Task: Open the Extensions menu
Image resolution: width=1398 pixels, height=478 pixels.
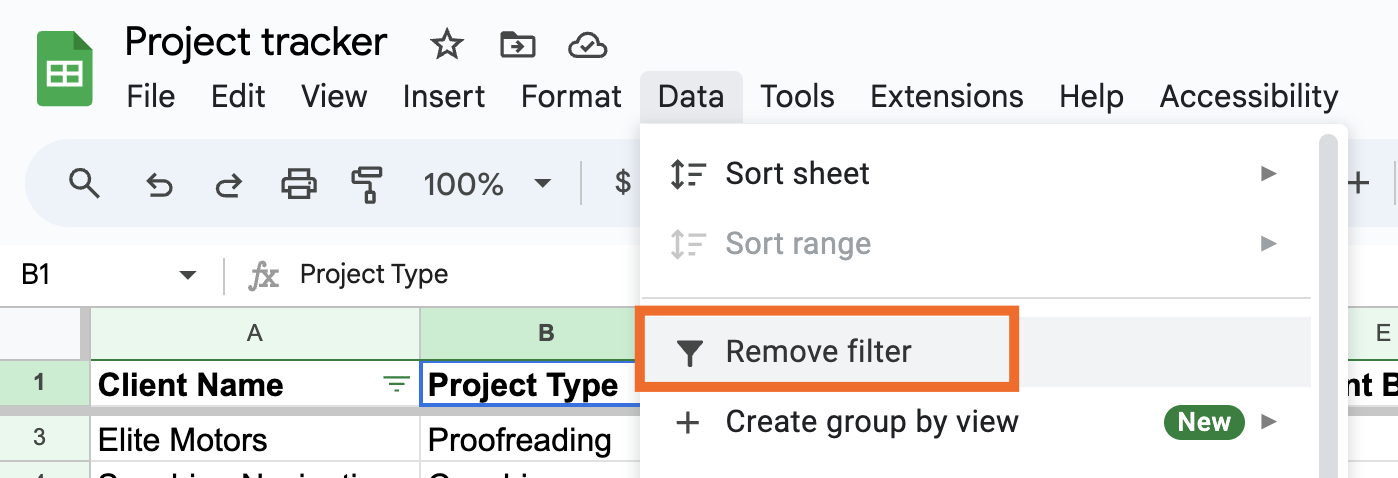Action: tap(946, 97)
